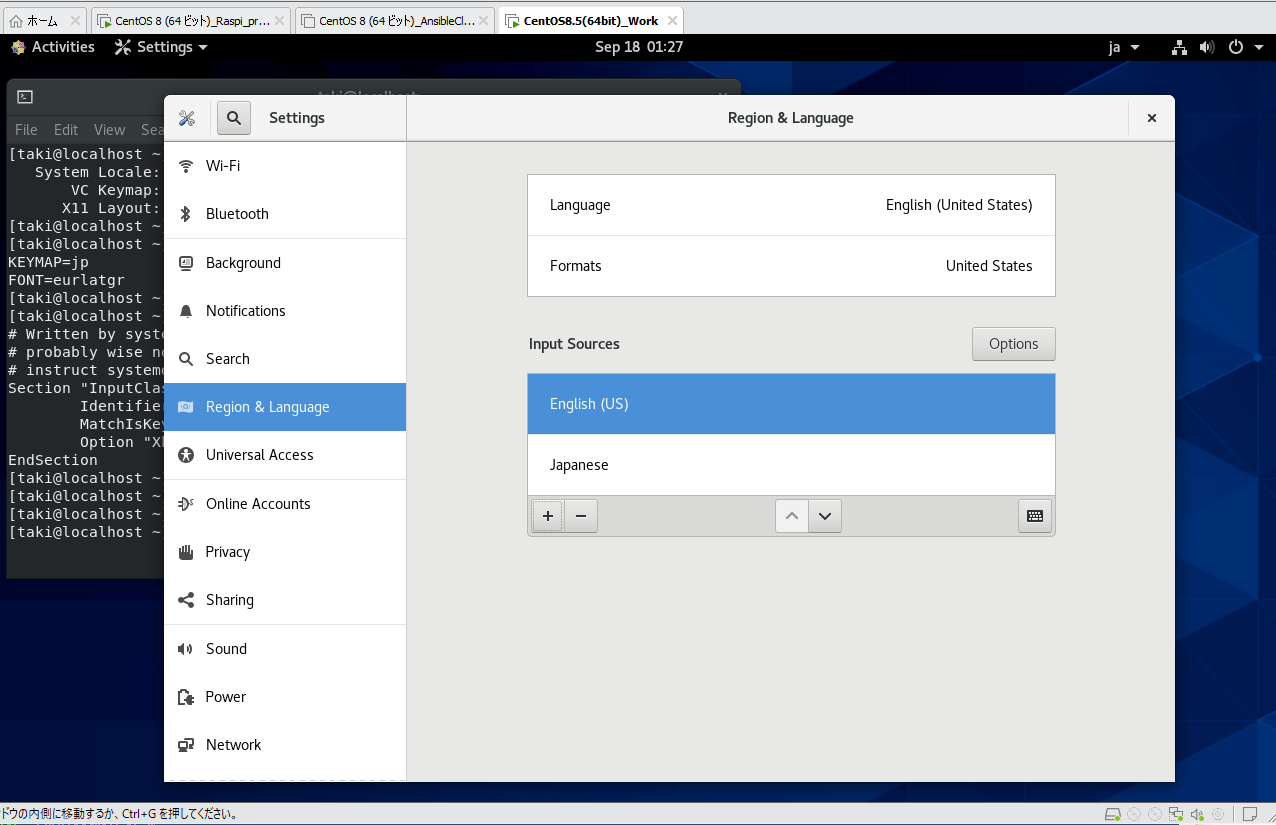This screenshot has width=1276, height=825.
Task: Open the Power settings panel
Action: coord(285,697)
